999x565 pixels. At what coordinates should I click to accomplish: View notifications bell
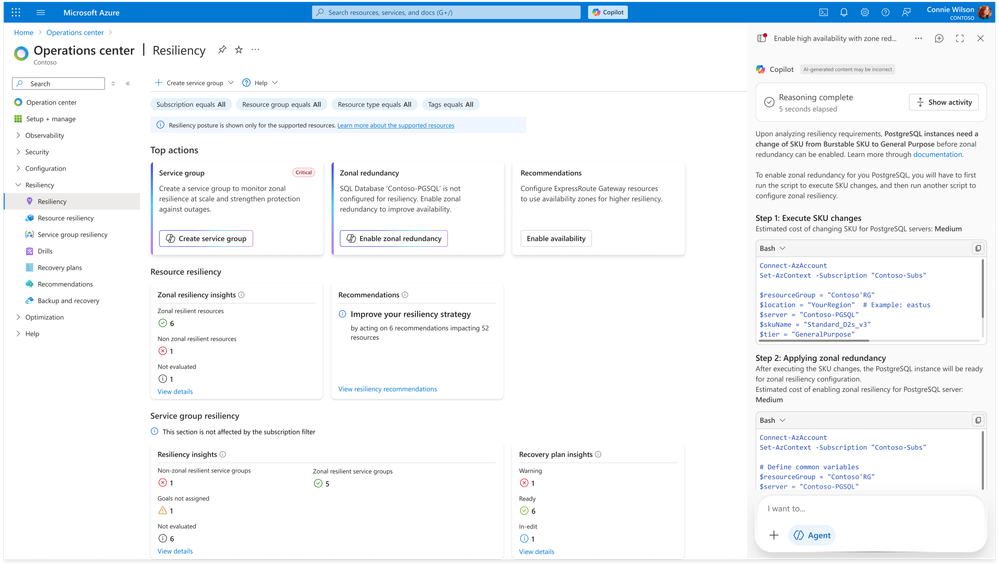(x=844, y=12)
